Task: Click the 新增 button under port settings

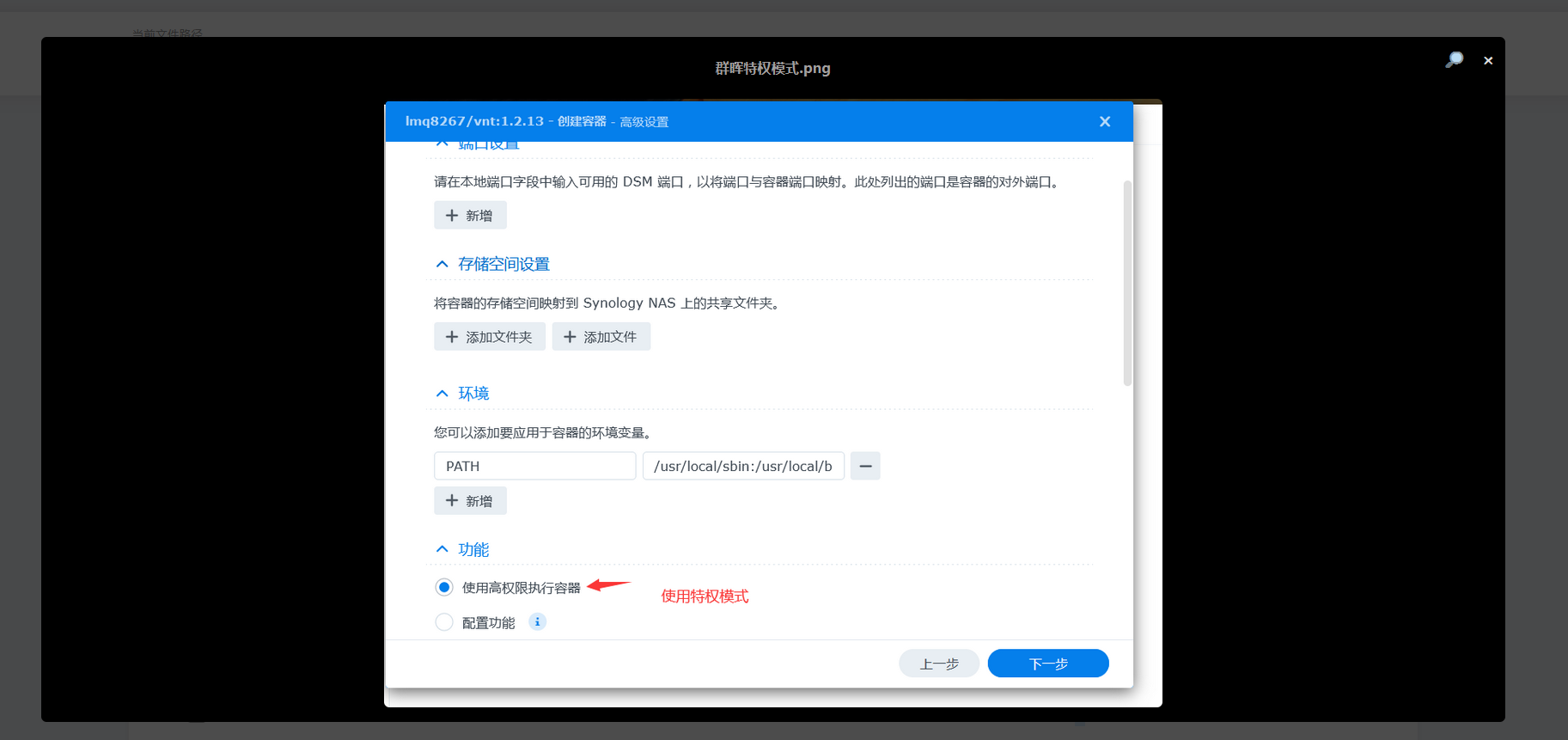Action: (470, 215)
